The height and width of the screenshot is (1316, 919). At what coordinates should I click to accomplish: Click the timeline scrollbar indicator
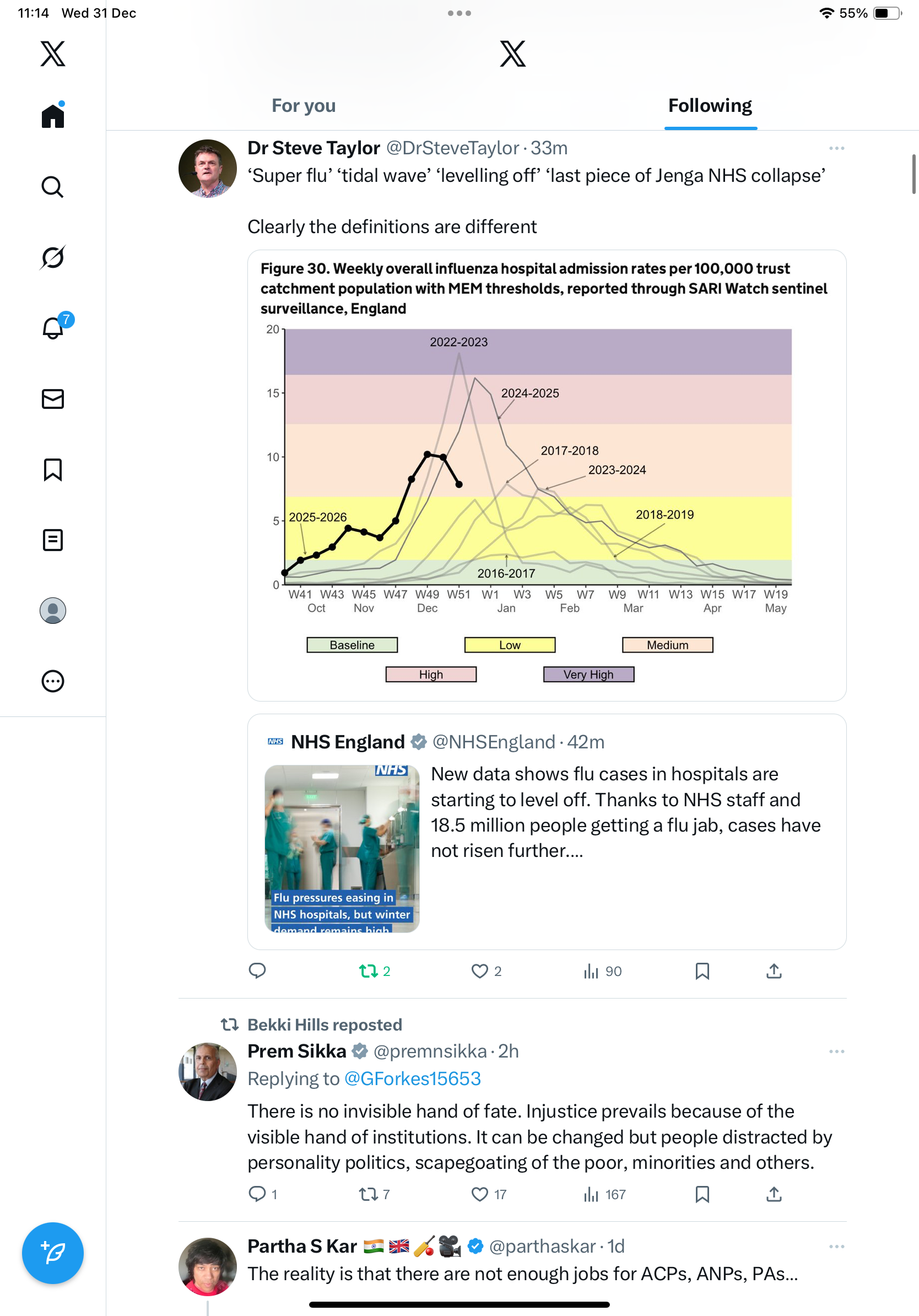click(x=914, y=174)
